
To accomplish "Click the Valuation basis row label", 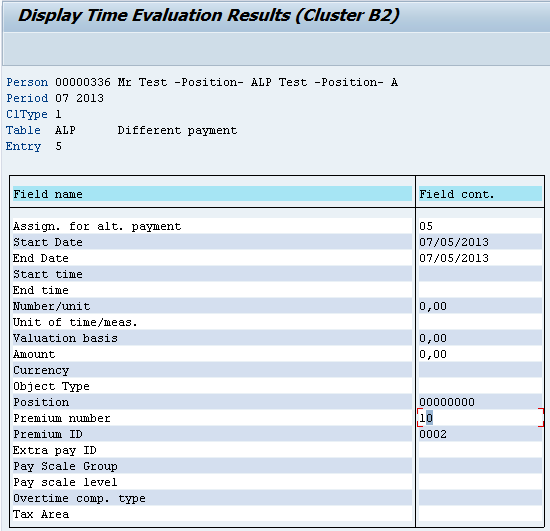I will pos(65,338).
